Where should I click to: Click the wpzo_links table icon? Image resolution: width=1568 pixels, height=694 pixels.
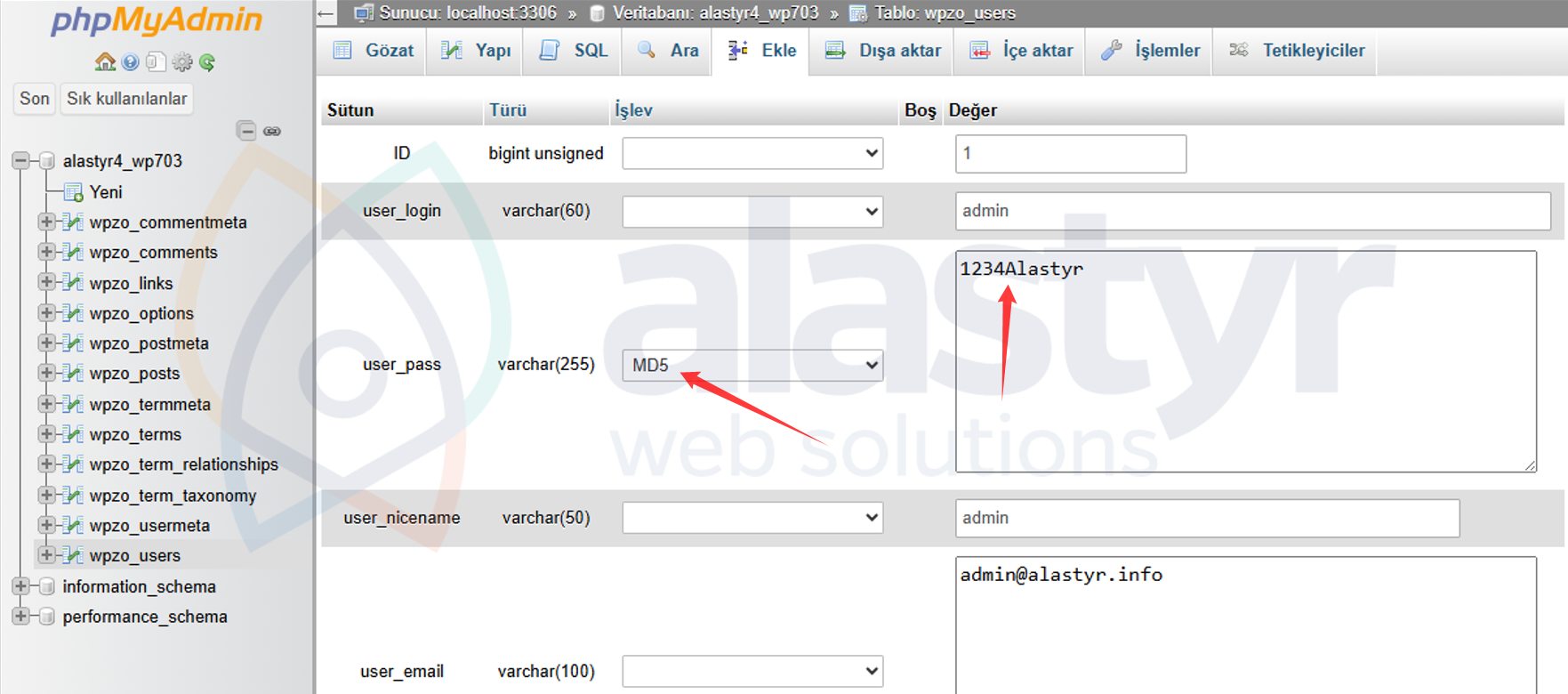[x=73, y=283]
